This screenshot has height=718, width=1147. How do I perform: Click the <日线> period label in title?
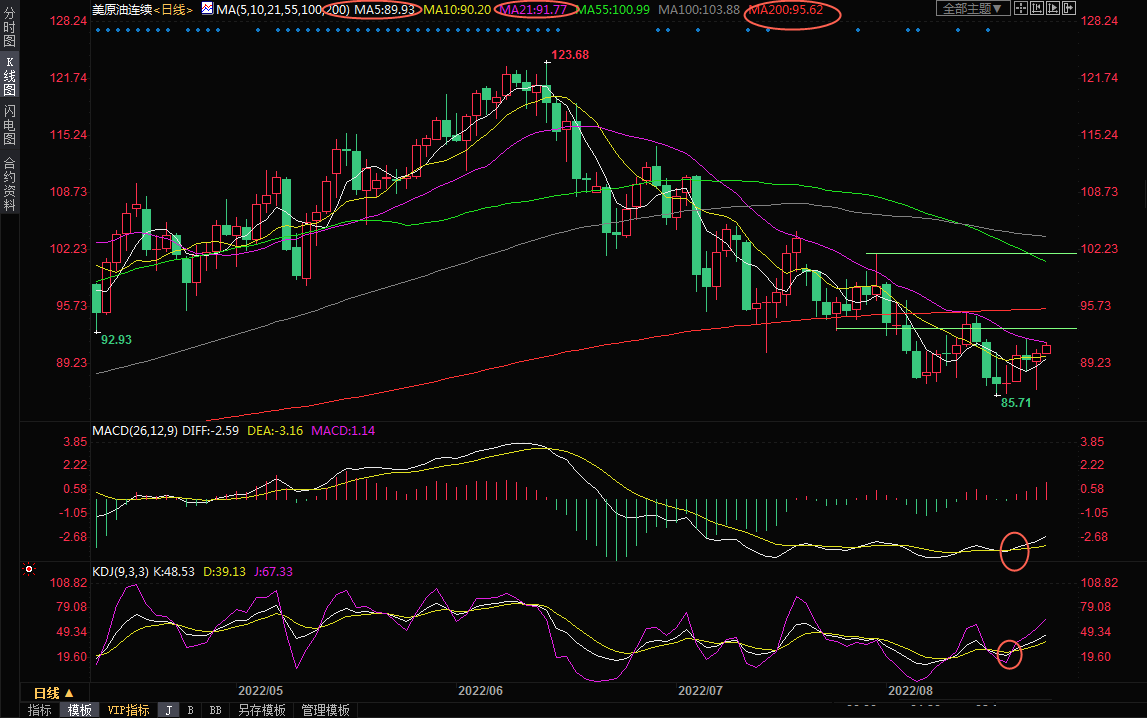(173, 9)
